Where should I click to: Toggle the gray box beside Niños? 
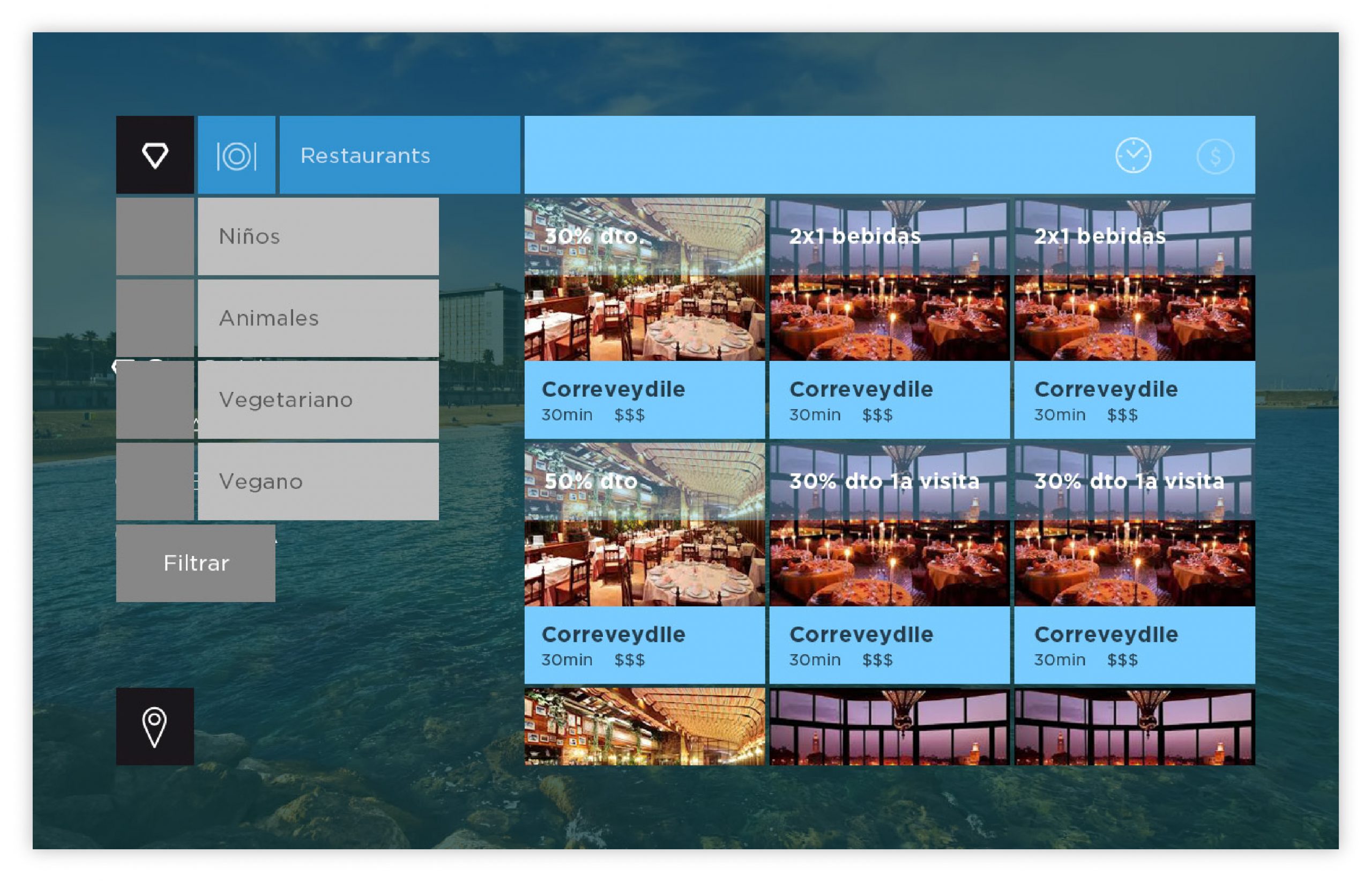(154, 236)
